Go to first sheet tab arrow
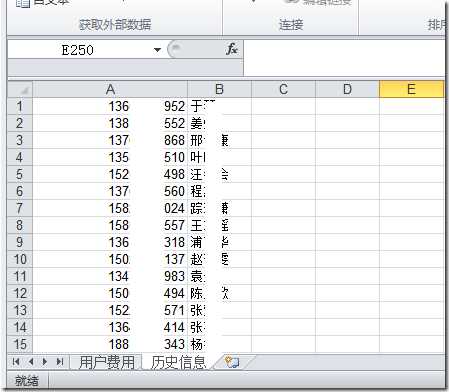Screen dimensions: 449x392 (x=16, y=362)
